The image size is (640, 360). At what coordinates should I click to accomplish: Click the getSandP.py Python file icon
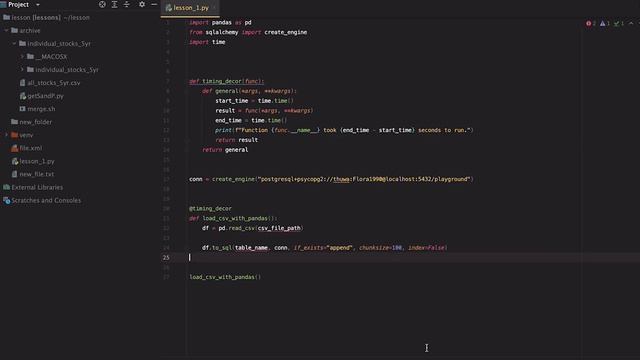coord(23,96)
